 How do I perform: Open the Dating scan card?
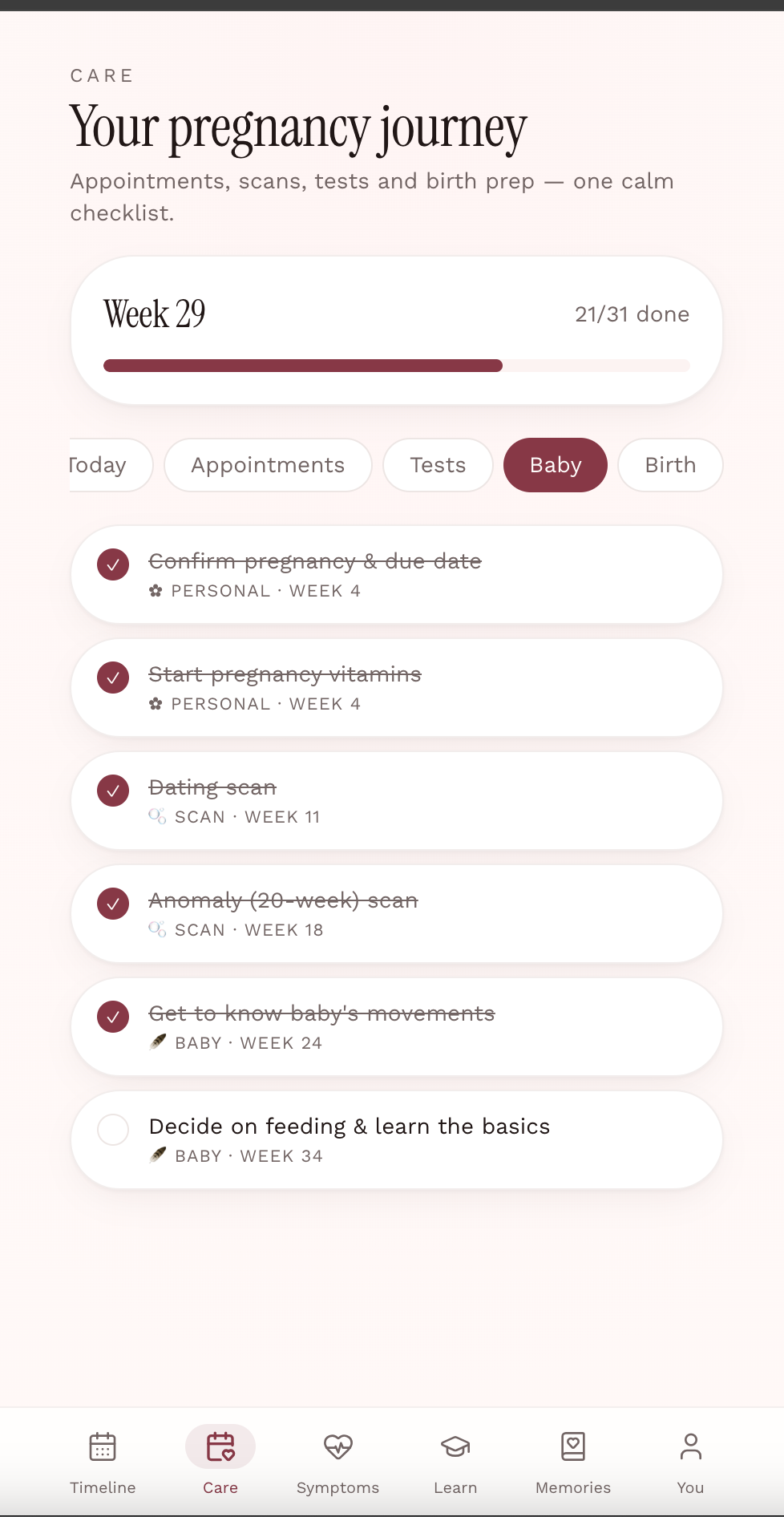397,801
